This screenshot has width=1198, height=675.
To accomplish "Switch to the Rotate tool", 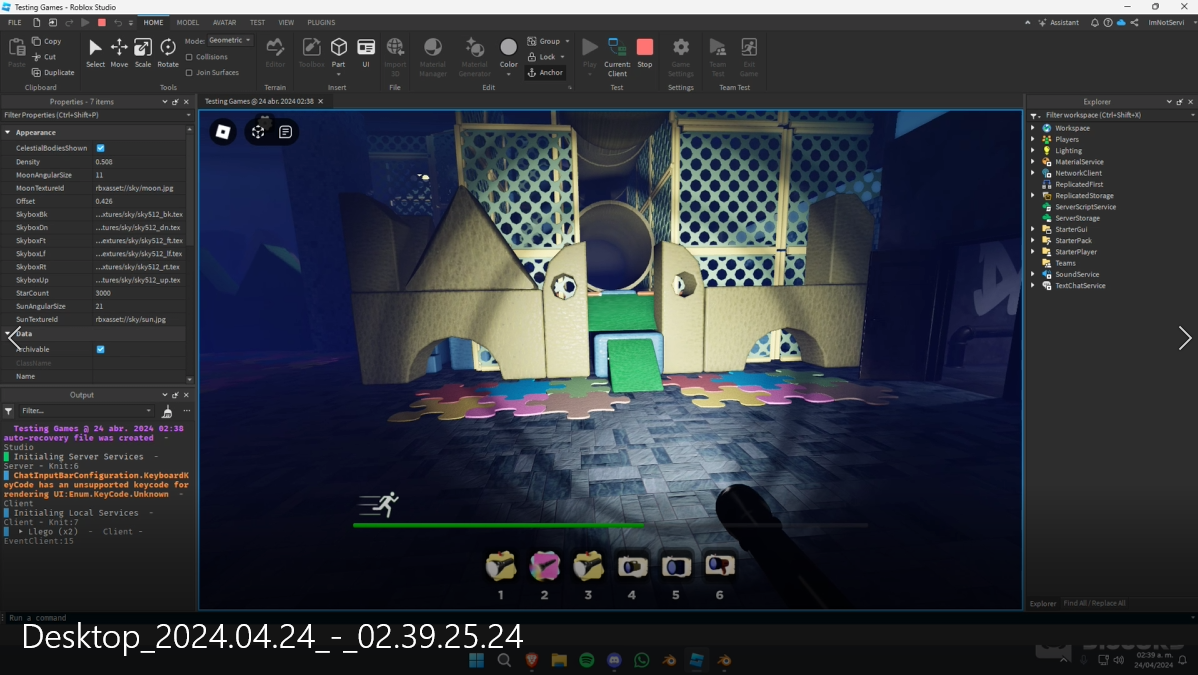I will [167, 54].
